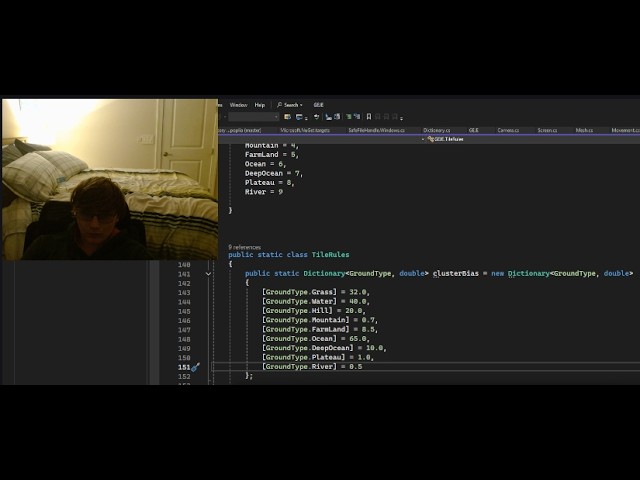Click the GEJE solution name in the title bar

(x=318, y=105)
